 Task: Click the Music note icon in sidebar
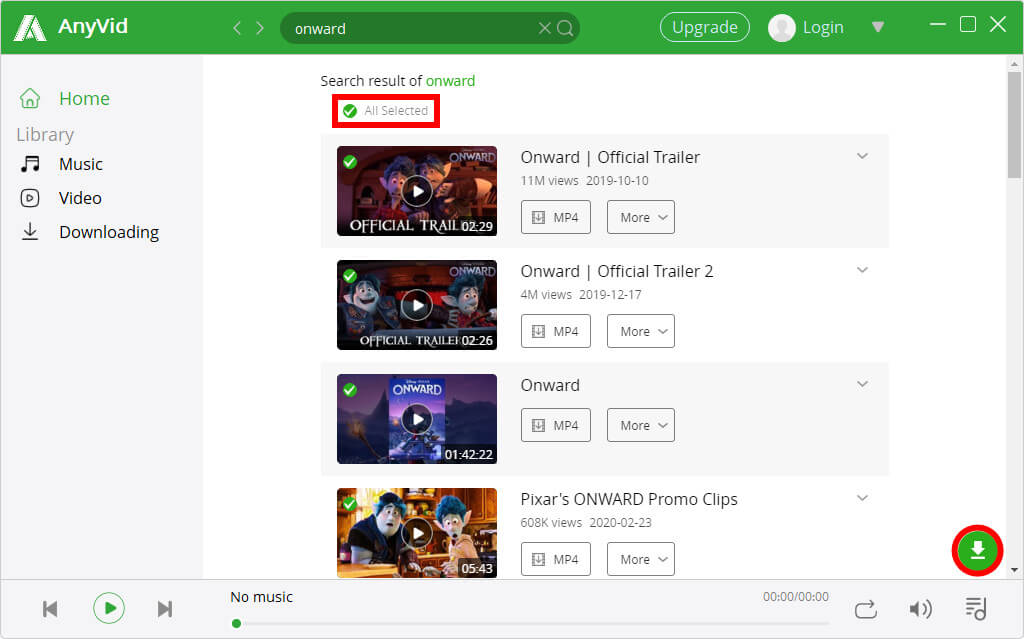(x=30, y=164)
